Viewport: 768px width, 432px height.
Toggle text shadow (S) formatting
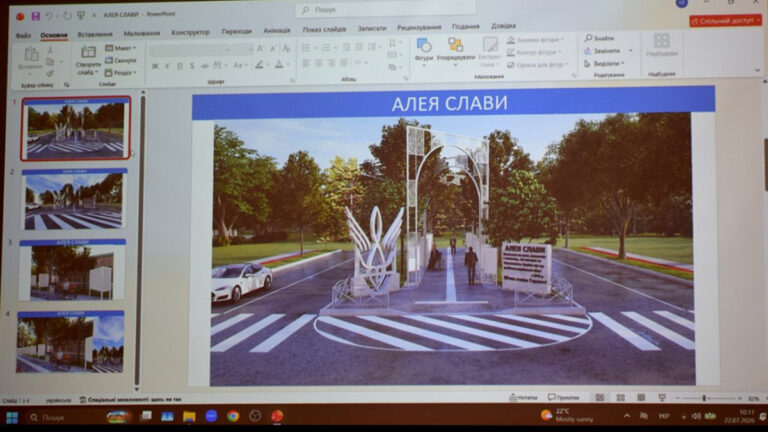click(x=192, y=66)
